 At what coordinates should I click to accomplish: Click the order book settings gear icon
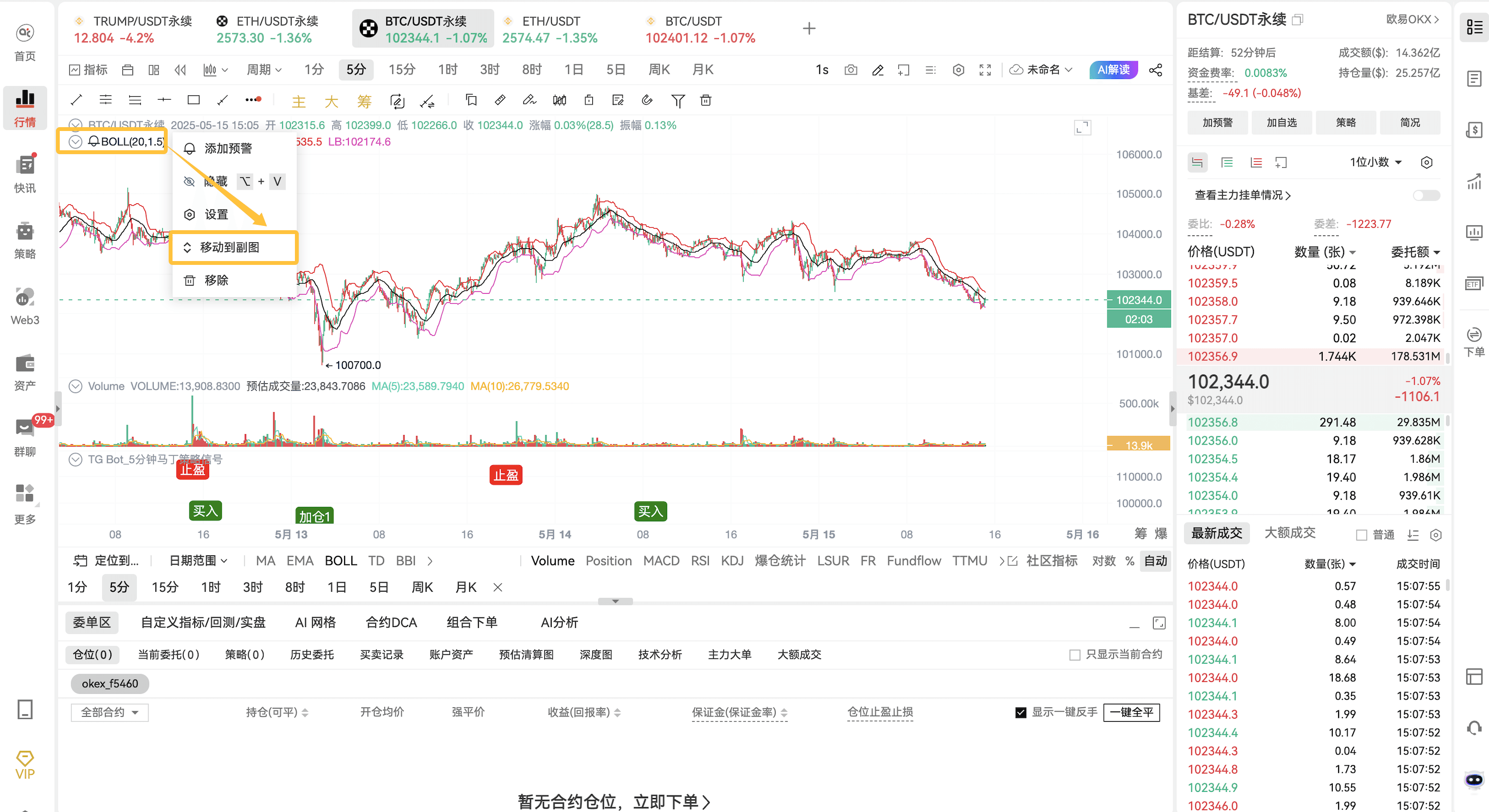[x=1426, y=162]
